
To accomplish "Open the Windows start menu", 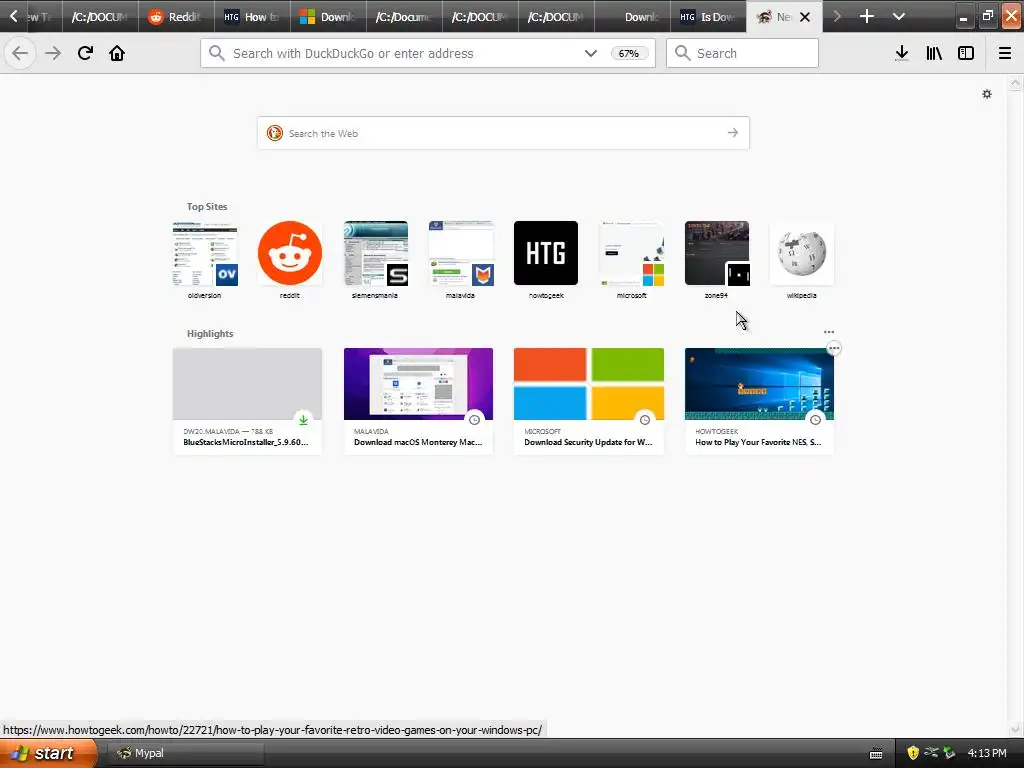I will [x=48, y=753].
